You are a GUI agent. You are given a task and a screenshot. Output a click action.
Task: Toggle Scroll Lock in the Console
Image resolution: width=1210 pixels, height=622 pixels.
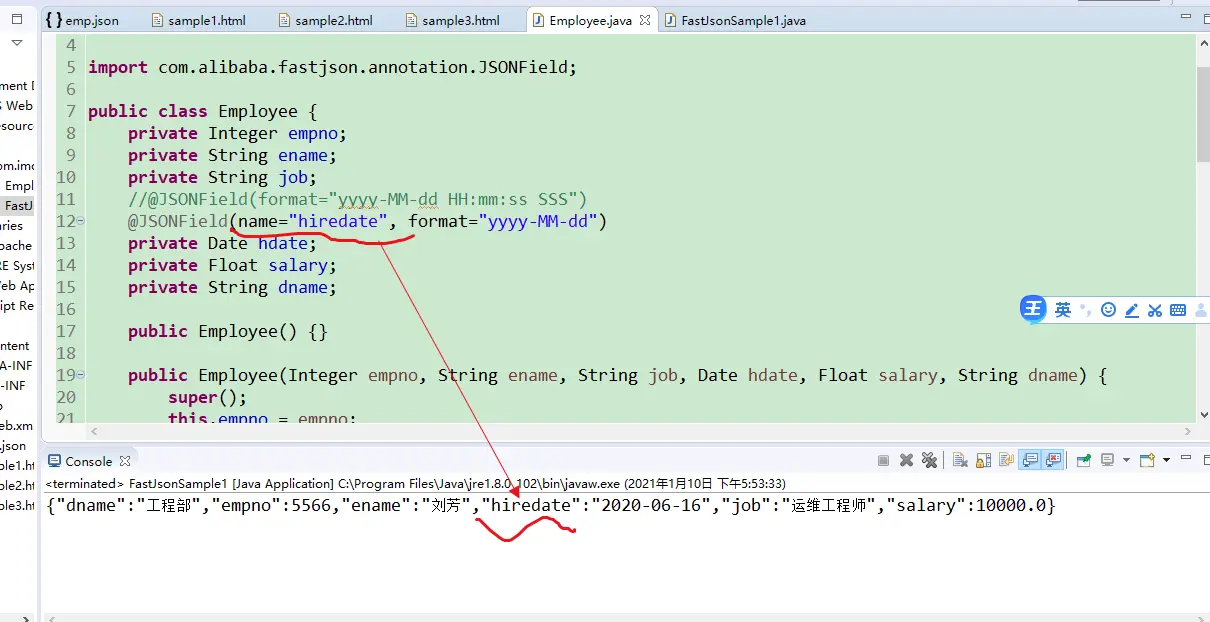[x=983, y=460]
